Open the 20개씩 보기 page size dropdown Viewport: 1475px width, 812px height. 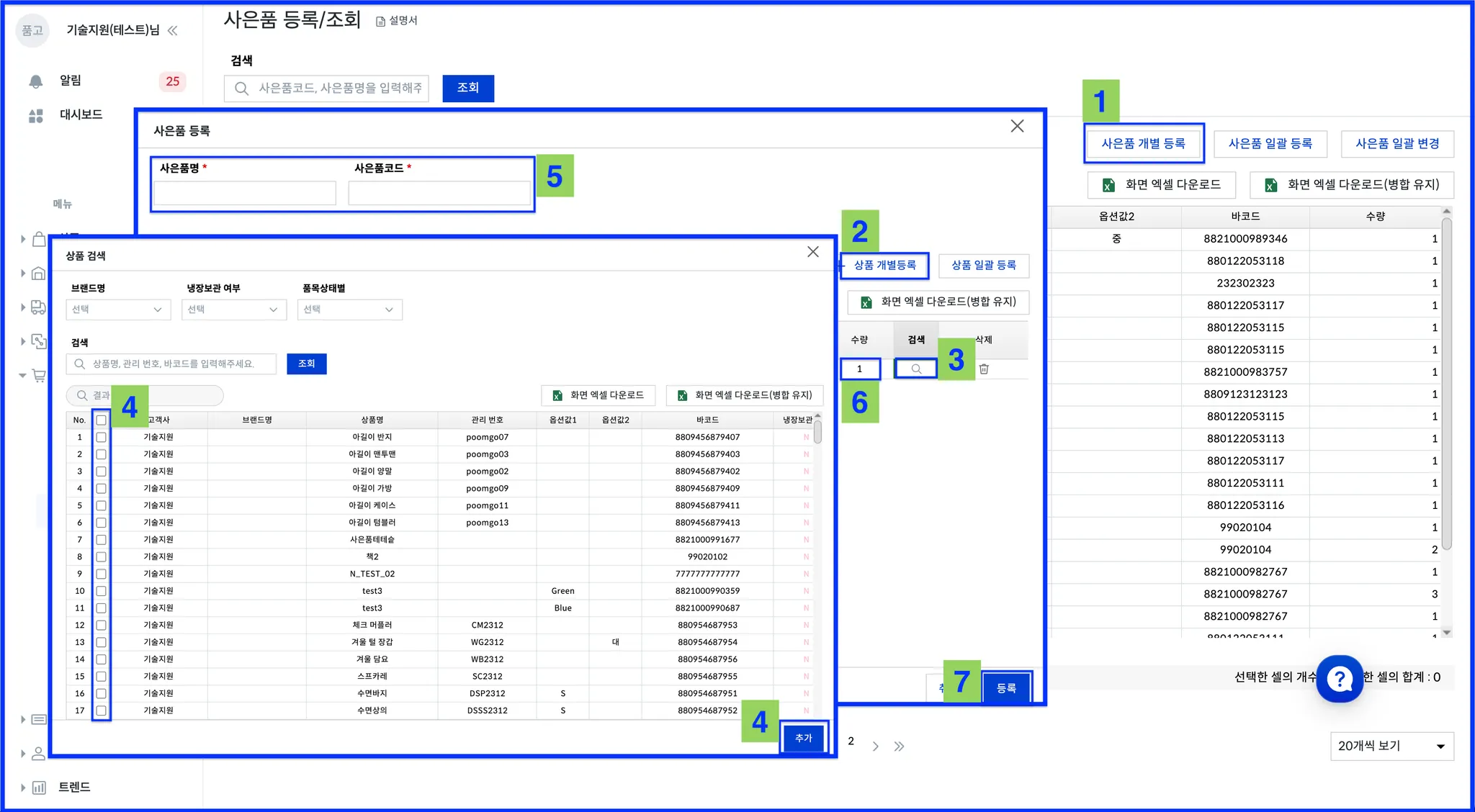[x=1391, y=746]
